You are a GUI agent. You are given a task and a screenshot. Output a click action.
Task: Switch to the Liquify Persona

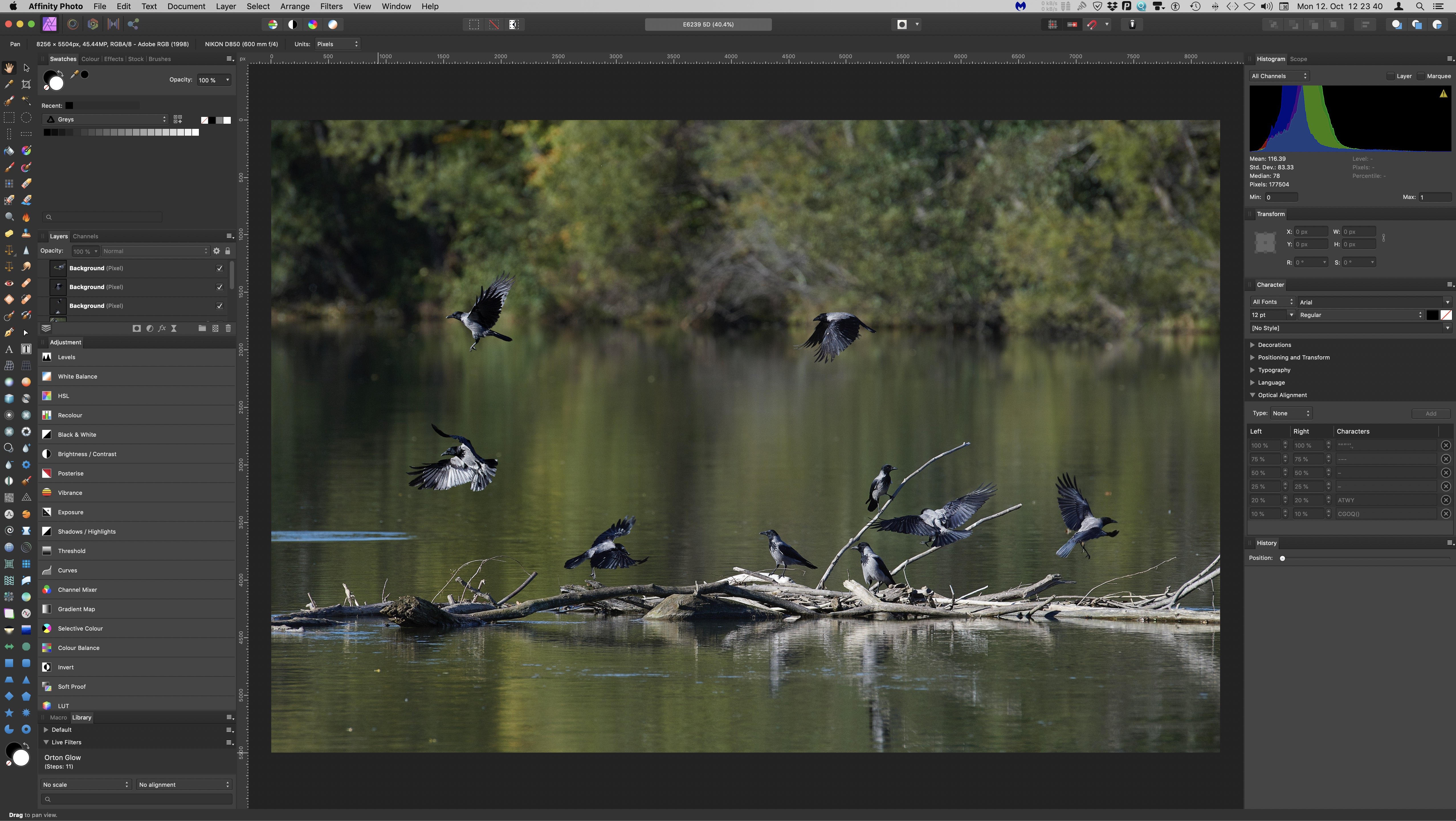click(x=72, y=24)
